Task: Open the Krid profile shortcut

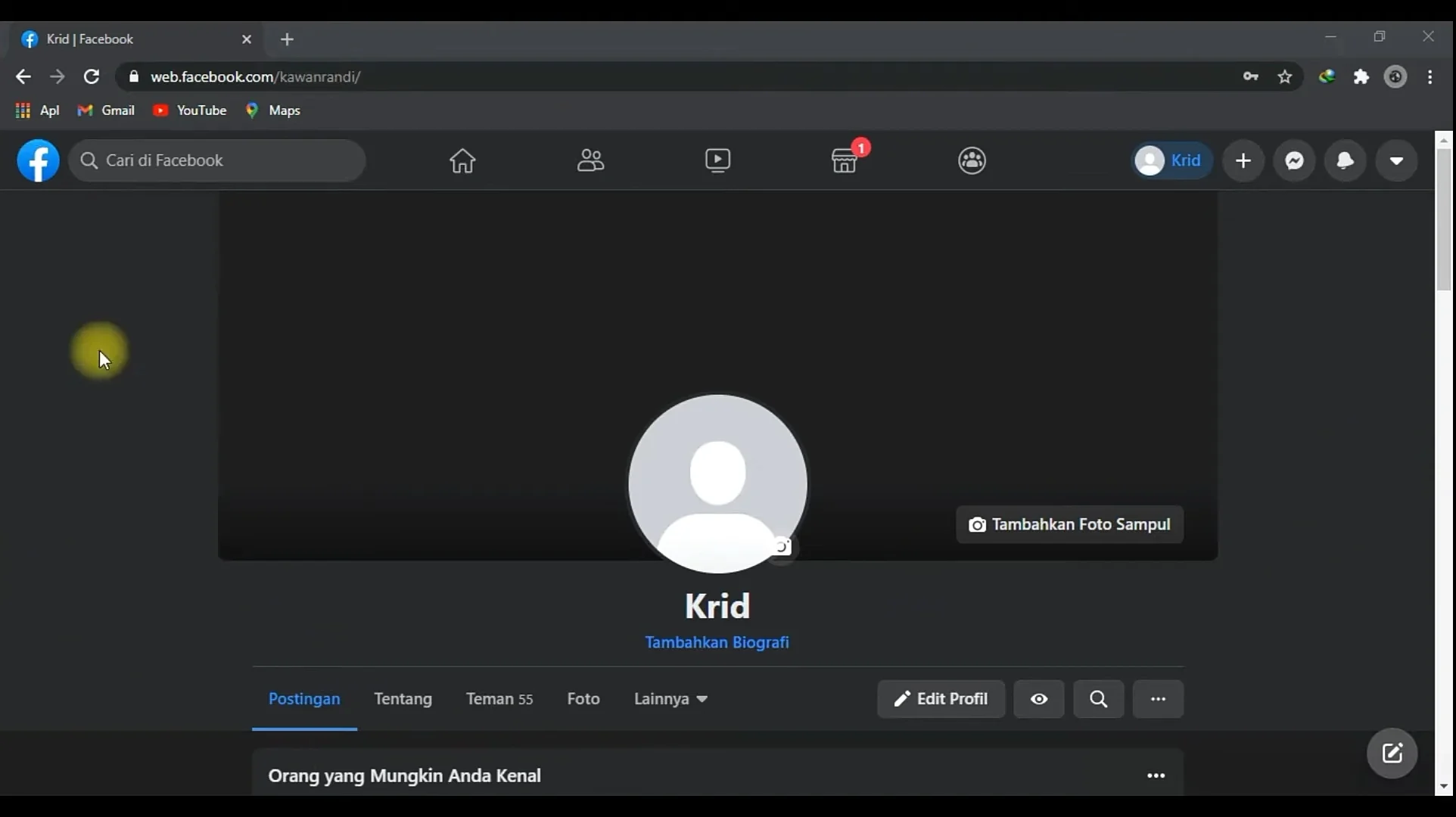Action: click(x=1171, y=160)
